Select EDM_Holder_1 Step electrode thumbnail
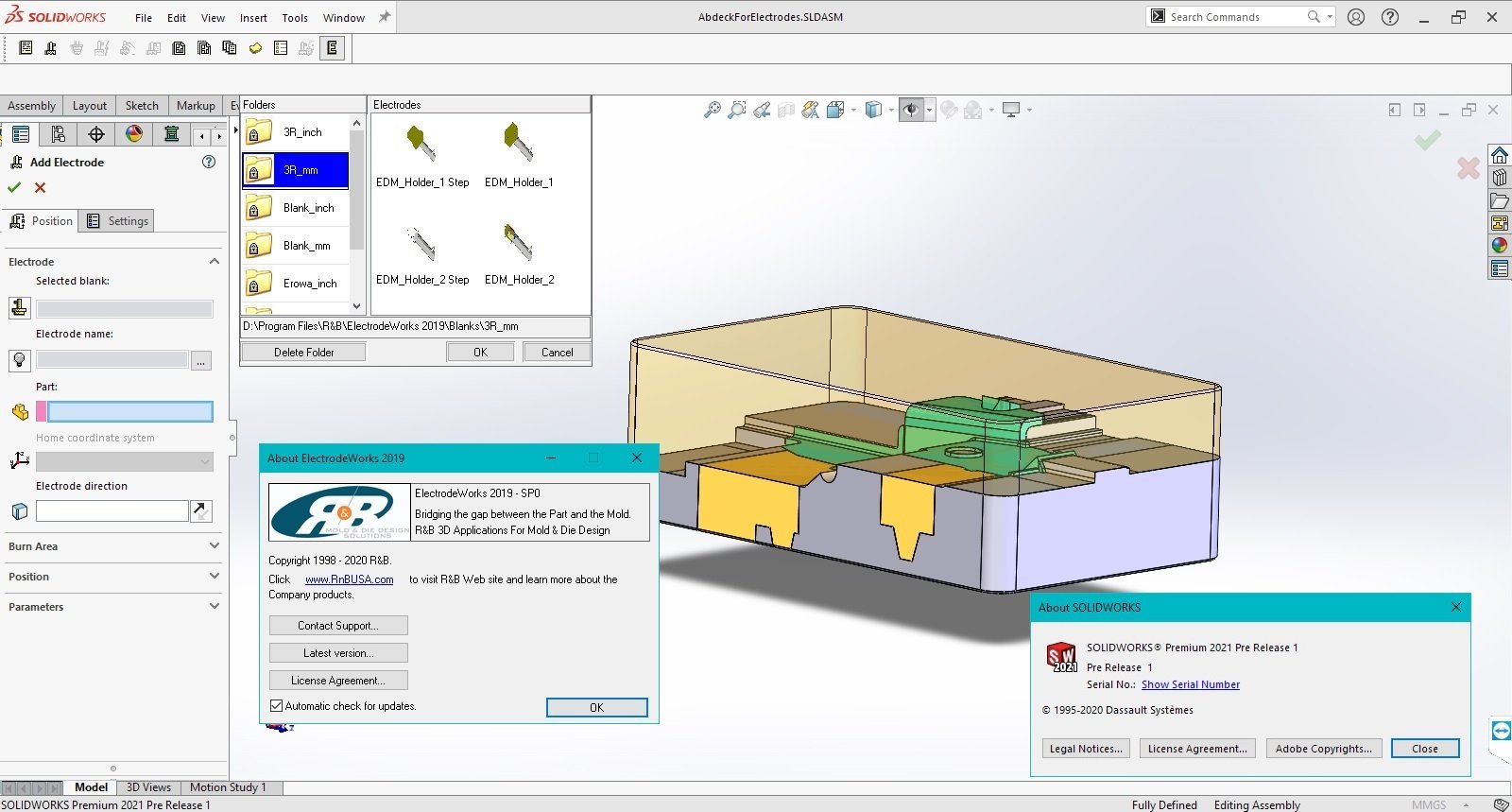This screenshot has width=1512, height=812. point(421,154)
